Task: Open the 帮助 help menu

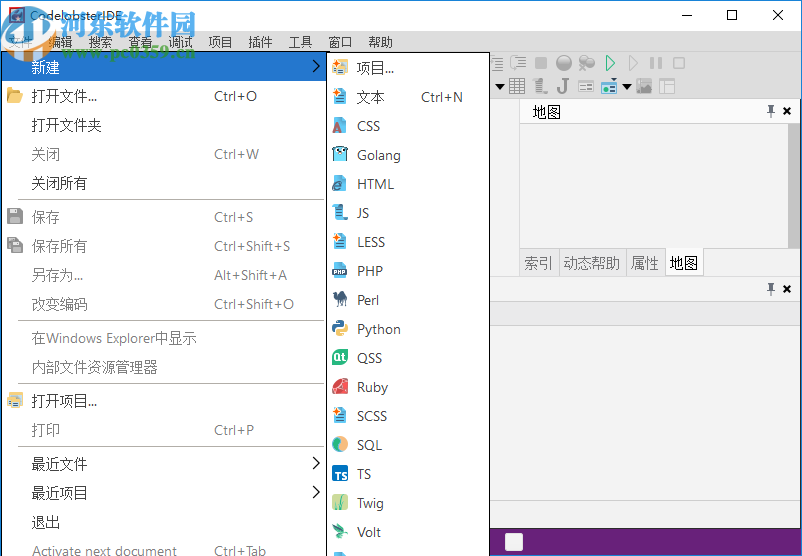Action: point(380,42)
